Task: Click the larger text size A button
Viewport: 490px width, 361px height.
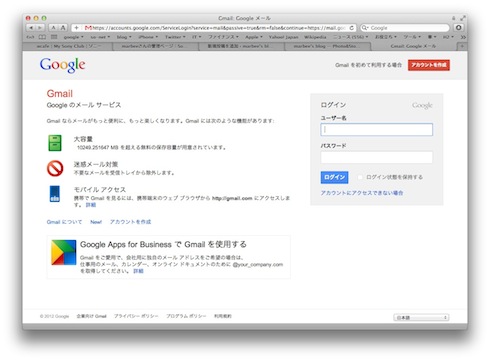Action: coord(63,28)
